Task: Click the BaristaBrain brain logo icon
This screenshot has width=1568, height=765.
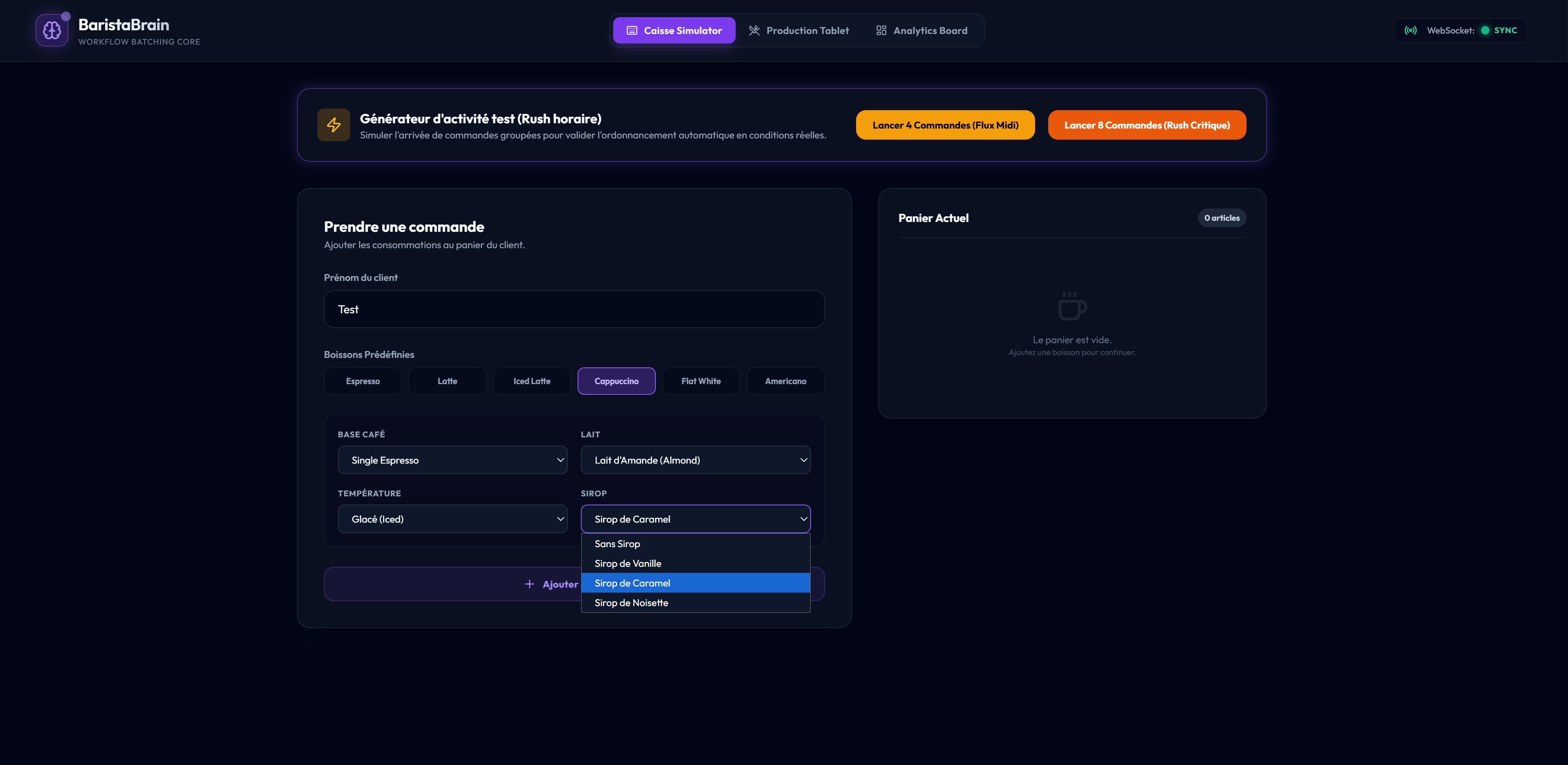Action: pos(52,30)
